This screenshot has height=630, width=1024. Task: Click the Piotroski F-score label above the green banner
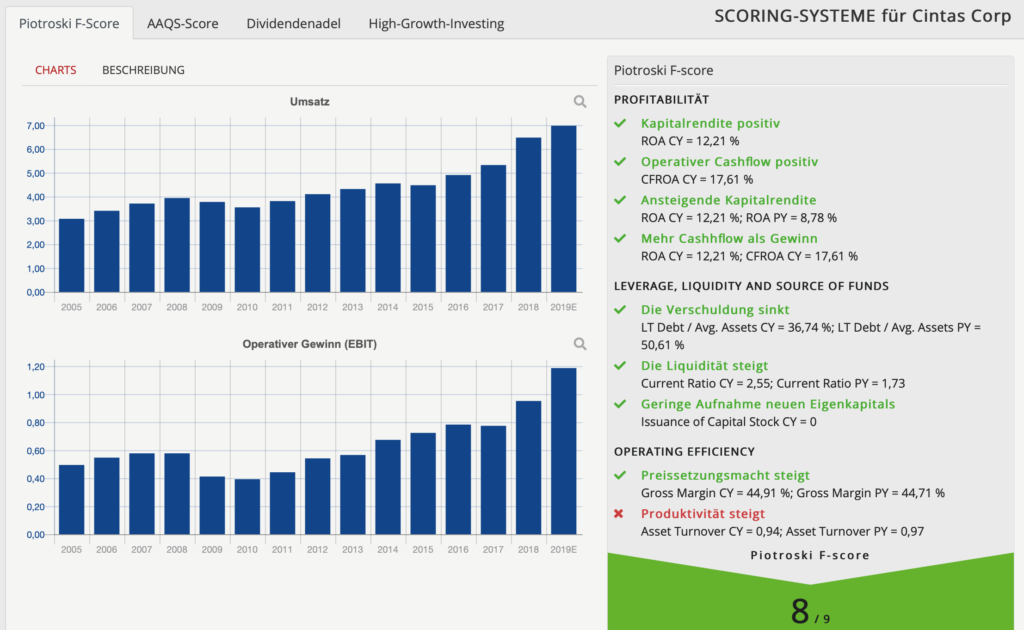(x=810, y=556)
